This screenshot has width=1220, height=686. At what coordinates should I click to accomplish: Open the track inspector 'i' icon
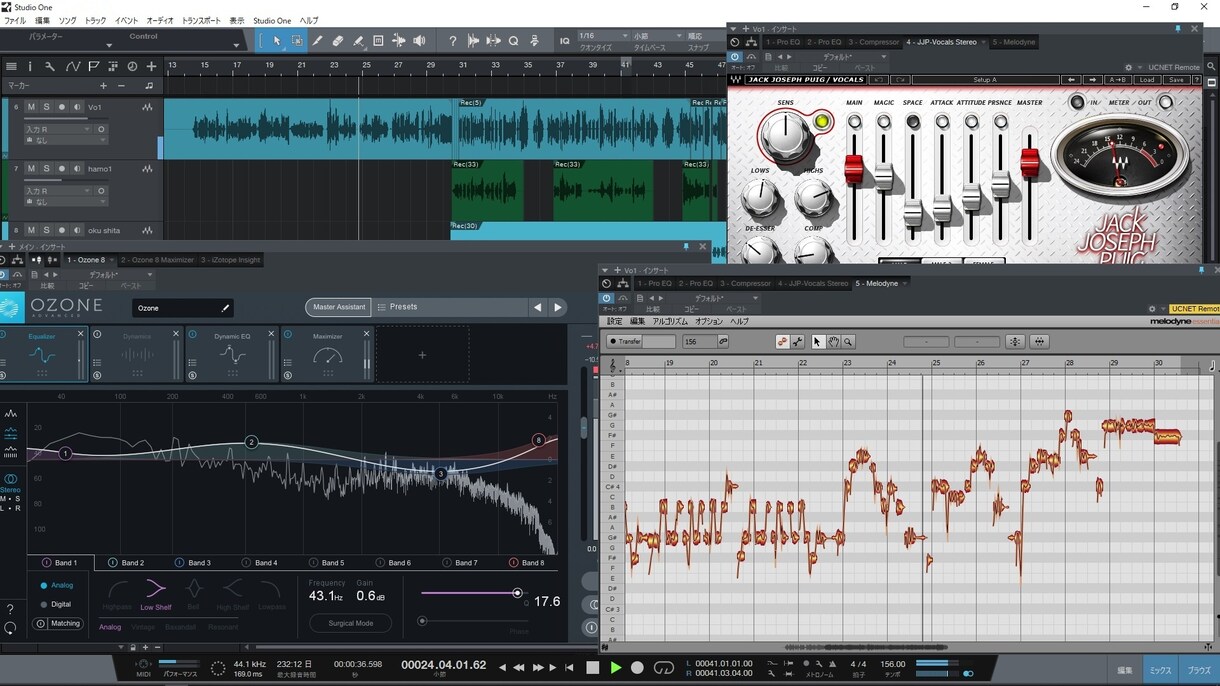(30, 66)
